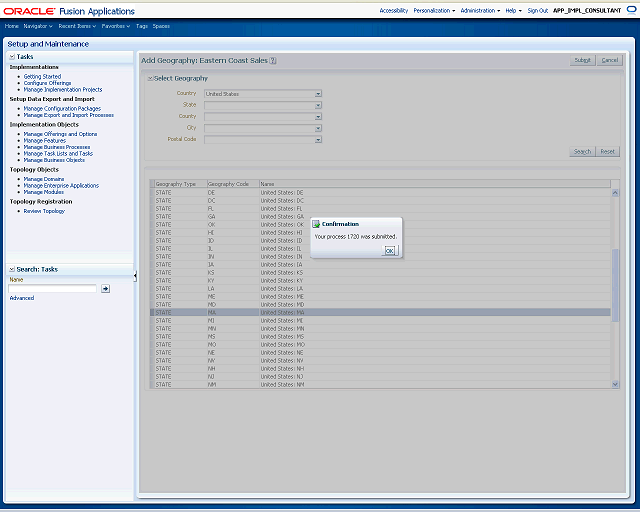640x512 pixels.
Task: Click the Advanced search link
Action: [x=22, y=298]
